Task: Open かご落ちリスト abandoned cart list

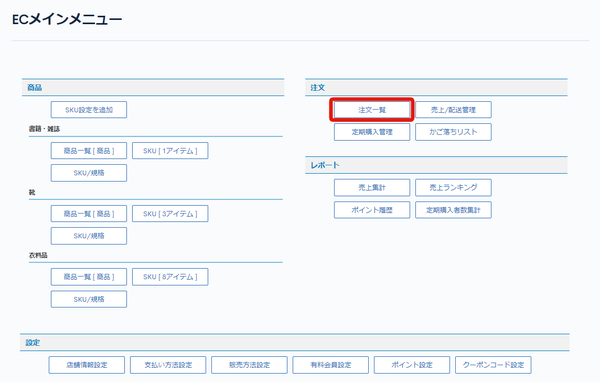Action: (x=453, y=132)
